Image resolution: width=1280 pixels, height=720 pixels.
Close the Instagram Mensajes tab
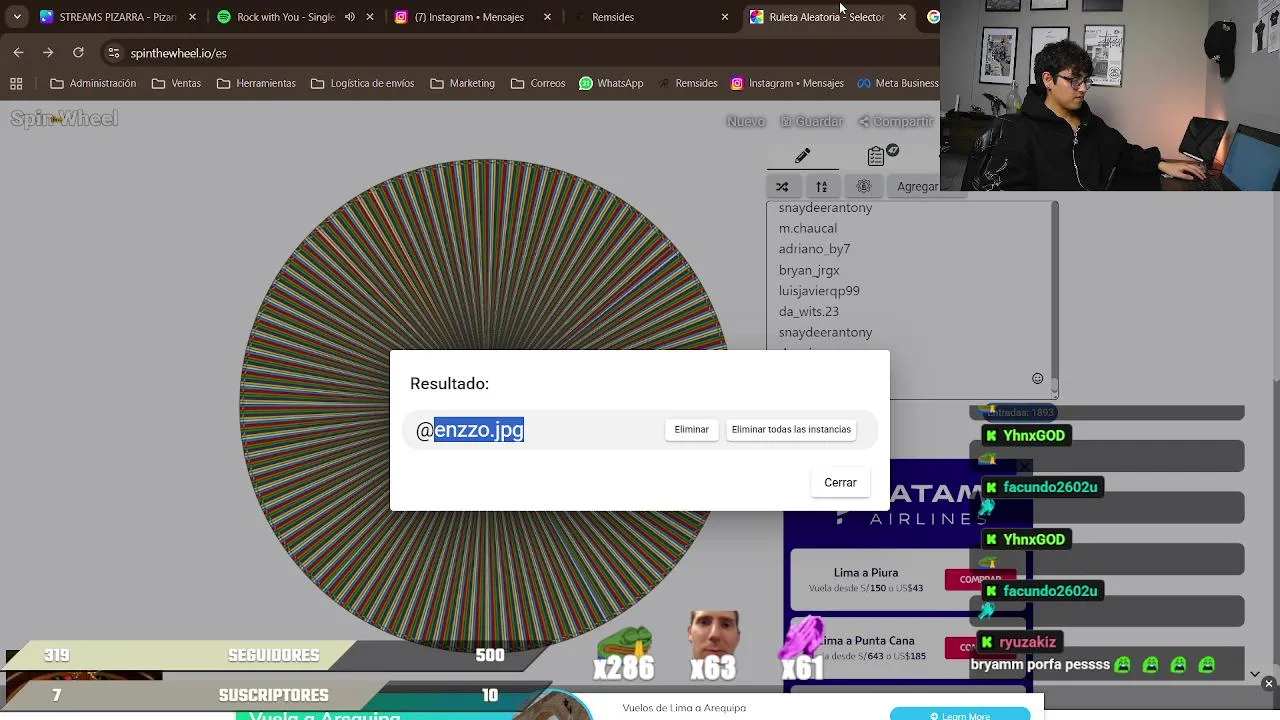[x=547, y=17]
